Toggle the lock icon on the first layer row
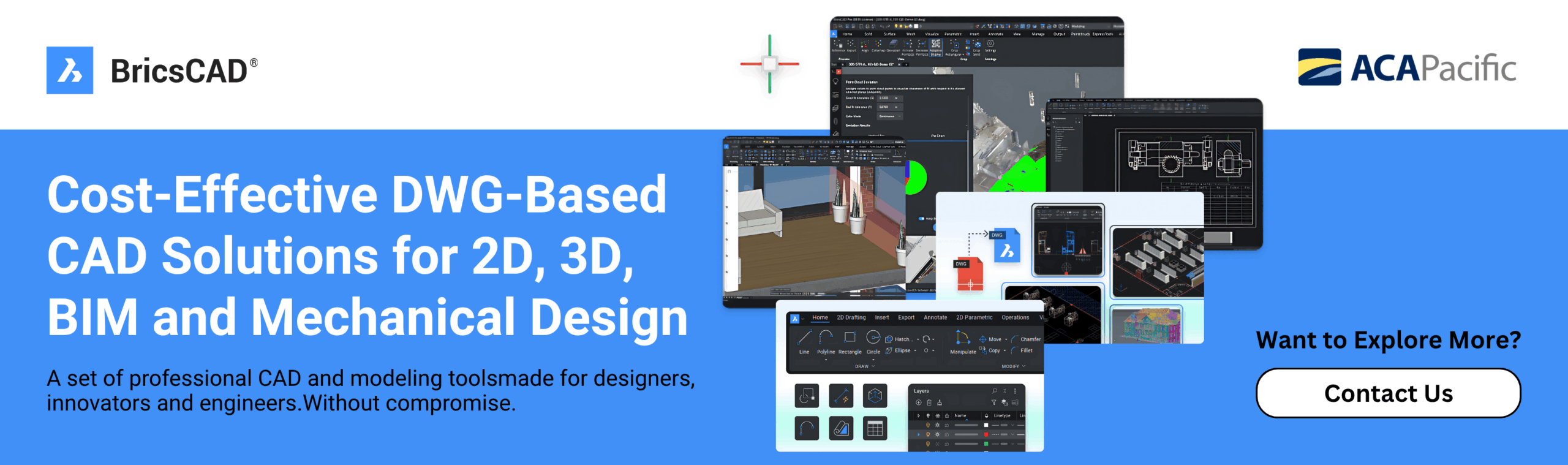This screenshot has height=465, width=1568. [947, 425]
